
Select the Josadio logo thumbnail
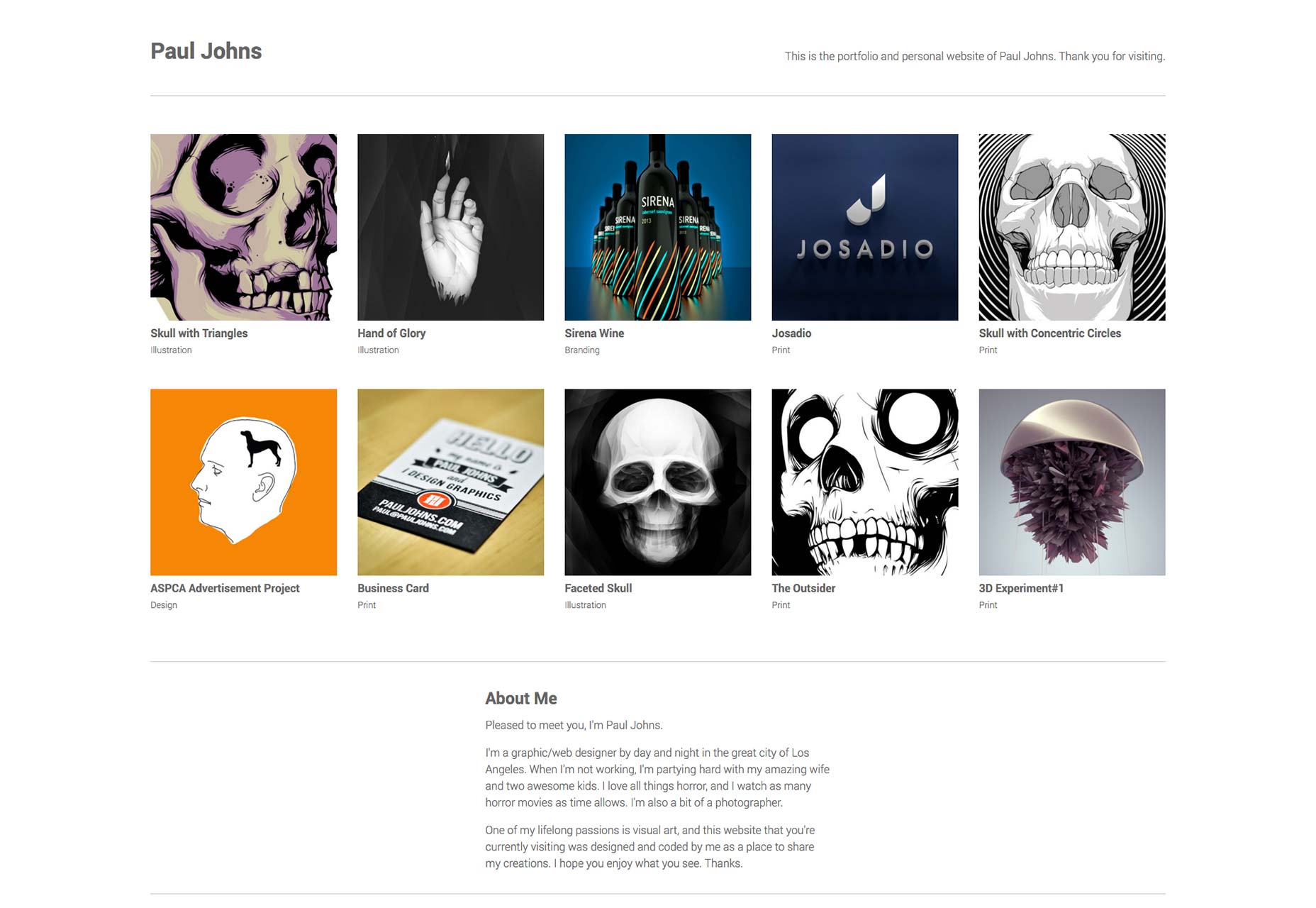click(864, 227)
